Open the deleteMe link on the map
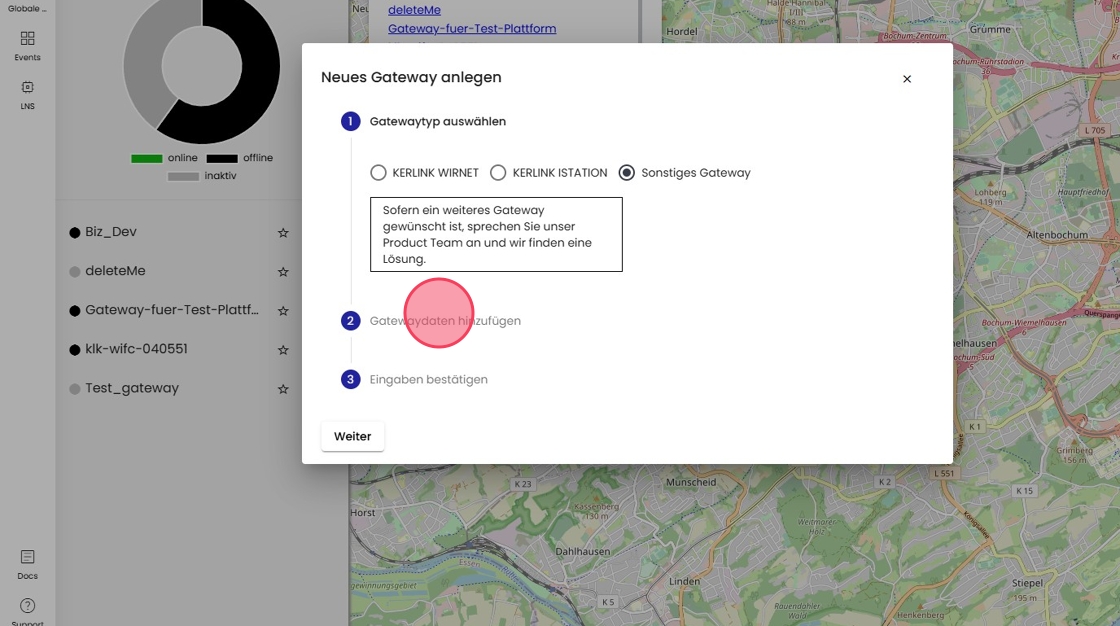 coord(414,10)
